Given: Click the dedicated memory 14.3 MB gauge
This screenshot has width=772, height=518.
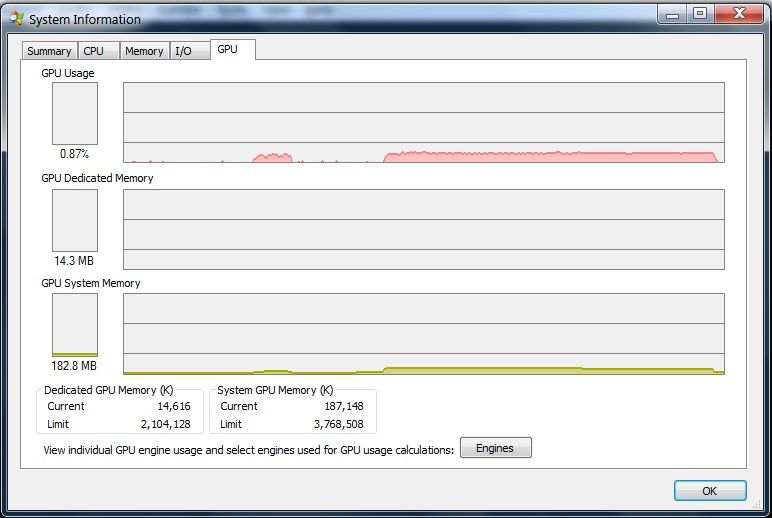Looking at the screenshot, I should pyautogui.click(x=75, y=221).
